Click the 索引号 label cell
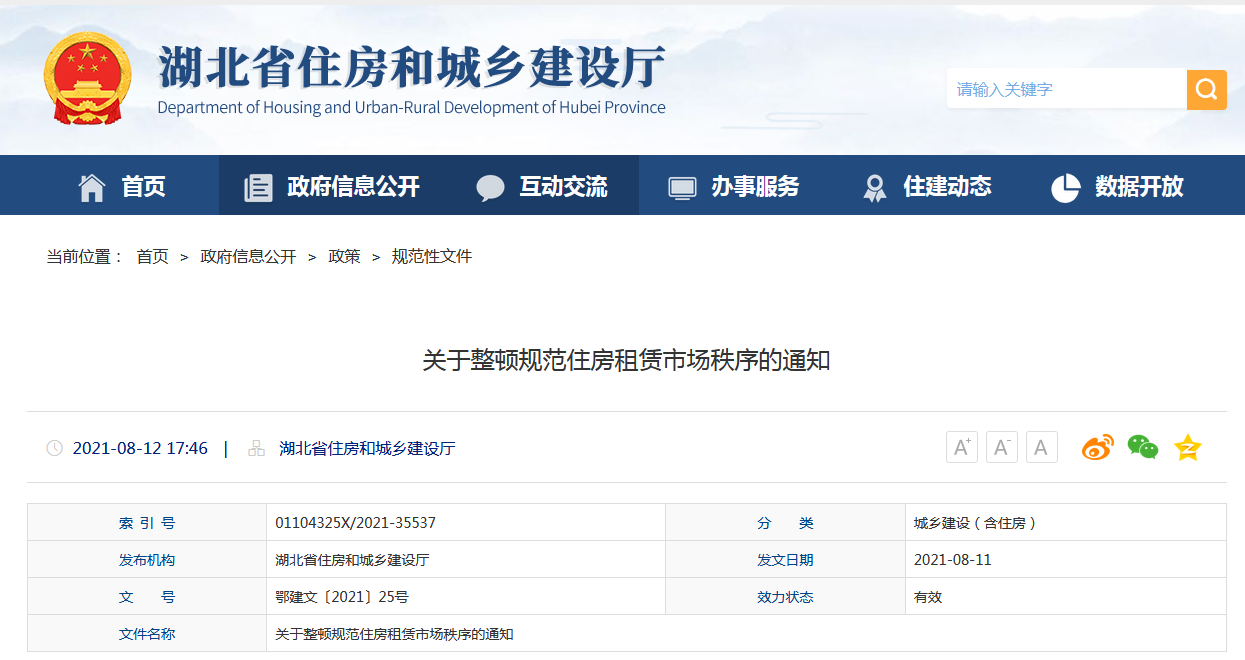1245x660 pixels. [147, 523]
